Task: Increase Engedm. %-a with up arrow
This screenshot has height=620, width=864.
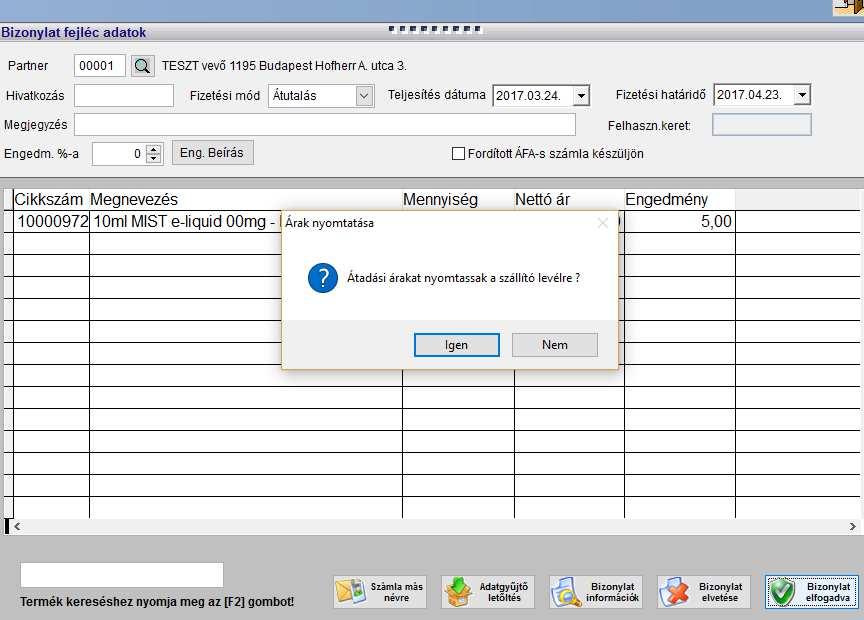Action: point(155,148)
